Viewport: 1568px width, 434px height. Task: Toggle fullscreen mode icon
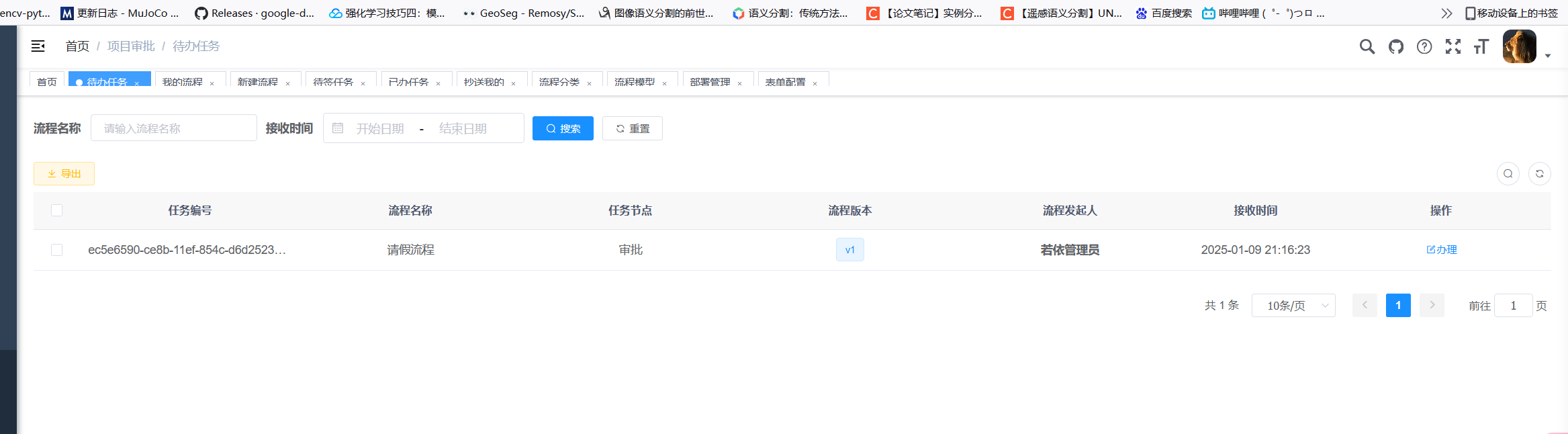click(1453, 46)
